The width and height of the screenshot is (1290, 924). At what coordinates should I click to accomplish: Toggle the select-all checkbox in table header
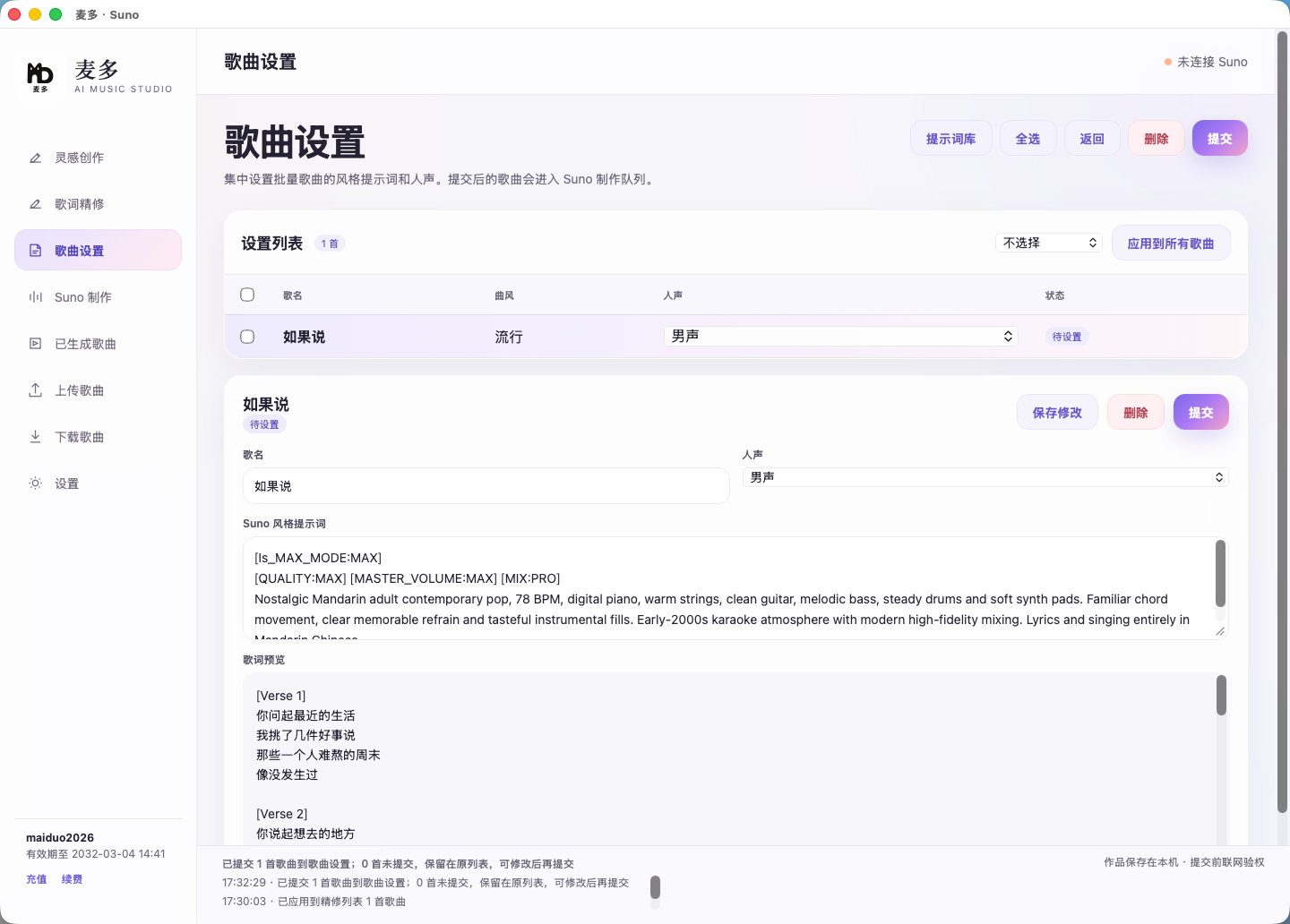click(x=247, y=295)
